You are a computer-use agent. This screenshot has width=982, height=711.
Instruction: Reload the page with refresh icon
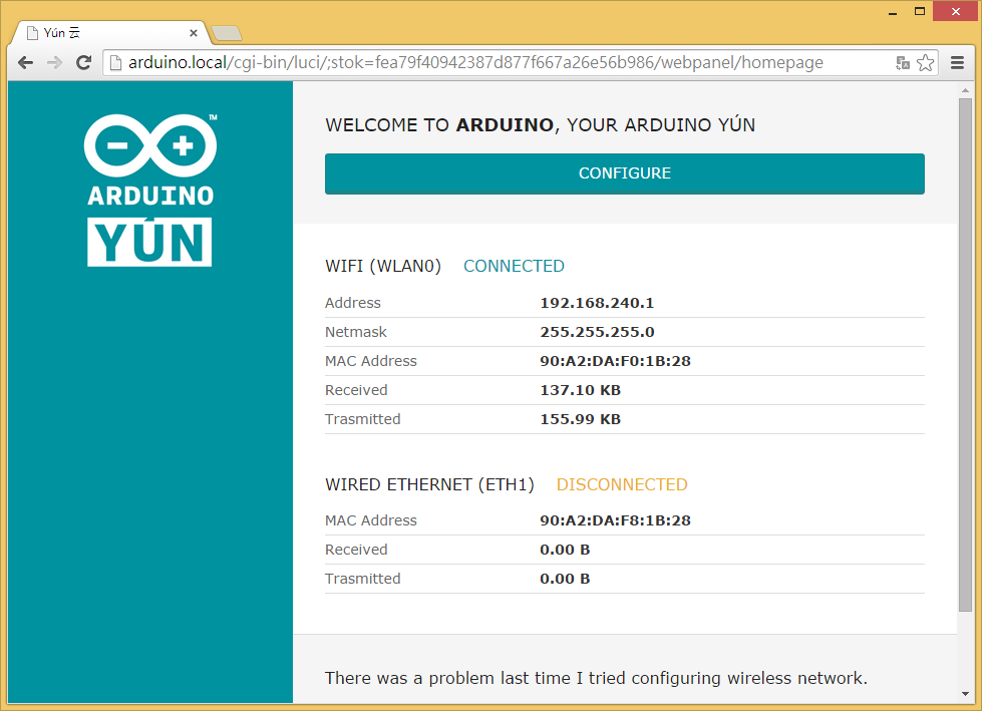click(84, 63)
